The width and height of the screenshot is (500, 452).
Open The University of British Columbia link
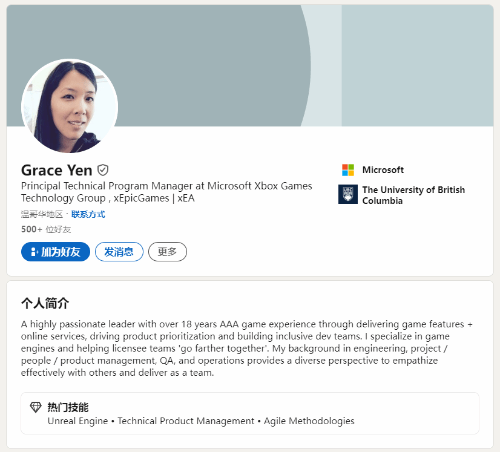click(413, 195)
